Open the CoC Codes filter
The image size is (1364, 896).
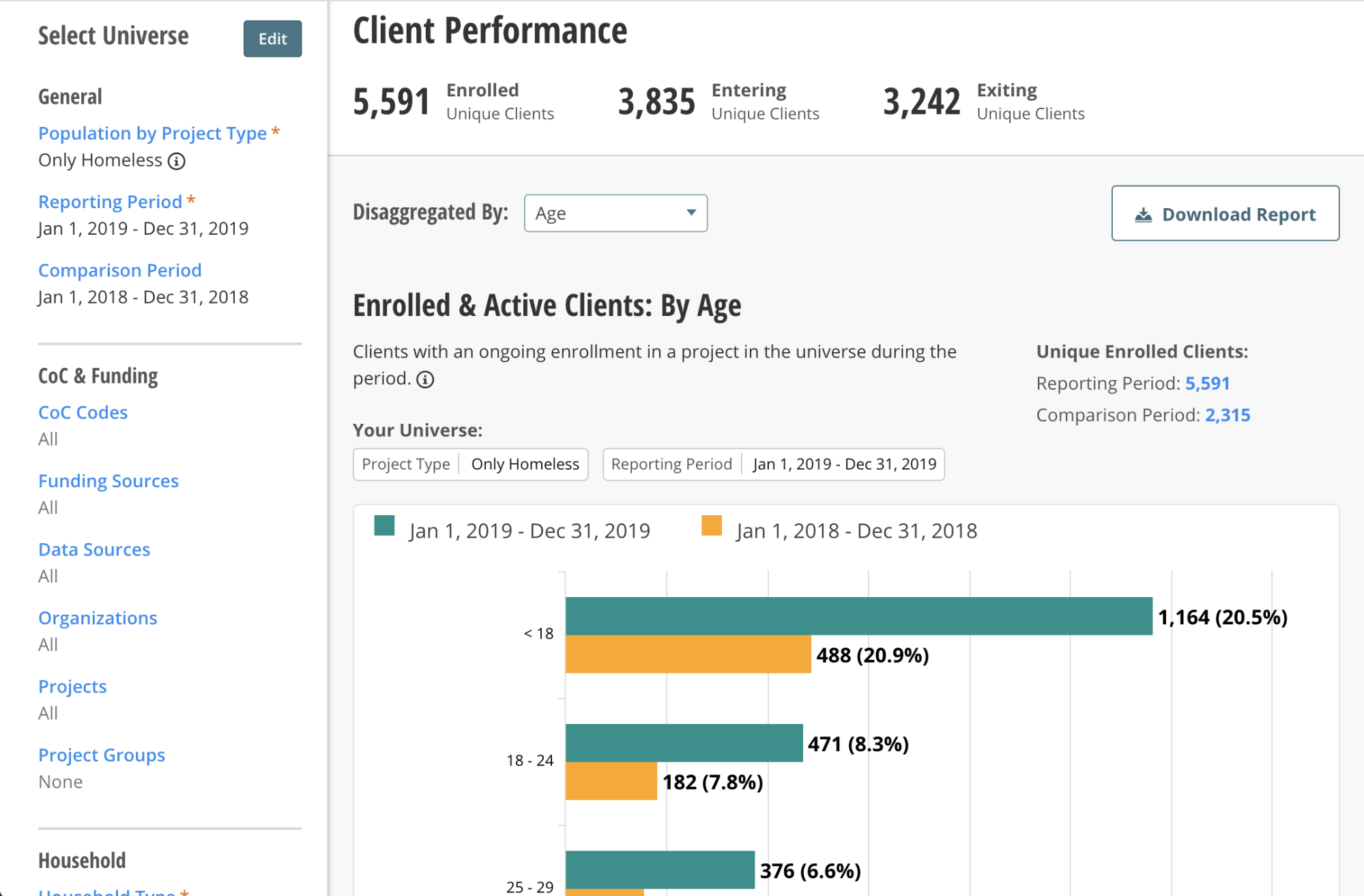tap(83, 412)
